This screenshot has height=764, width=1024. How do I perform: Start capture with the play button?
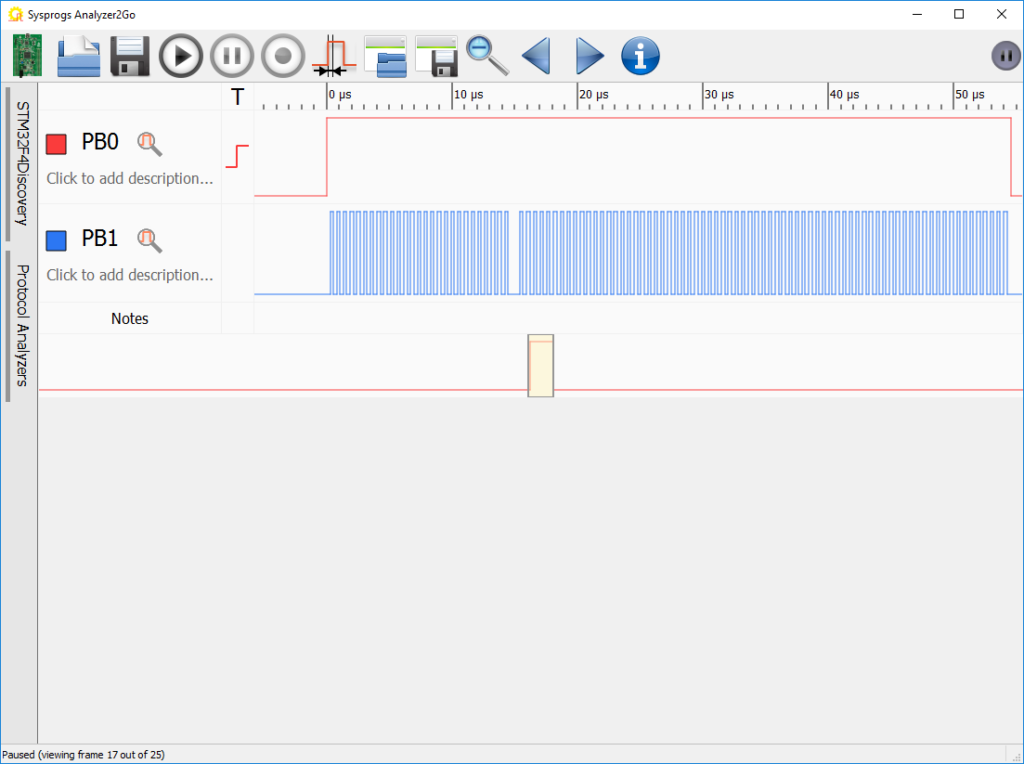tap(181, 56)
